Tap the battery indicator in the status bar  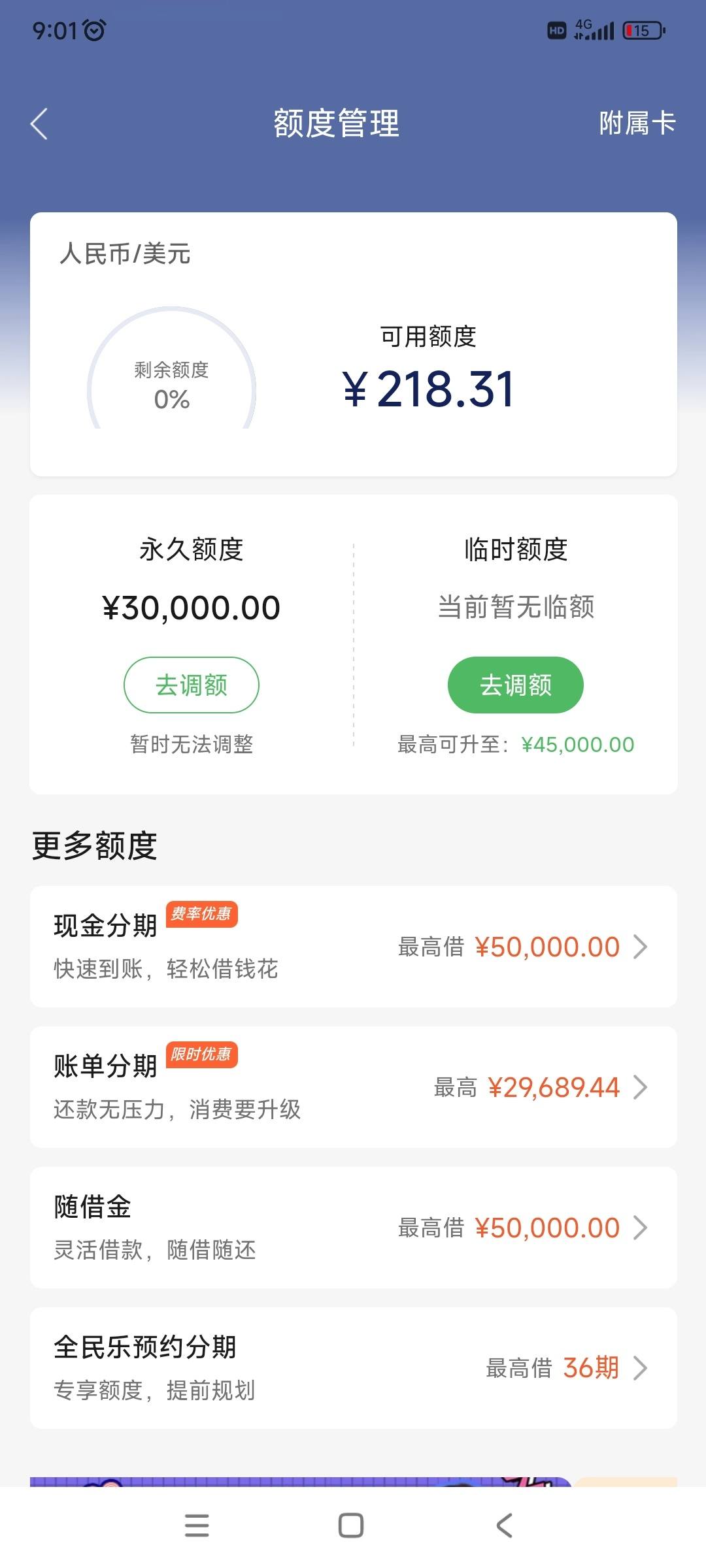[x=645, y=30]
